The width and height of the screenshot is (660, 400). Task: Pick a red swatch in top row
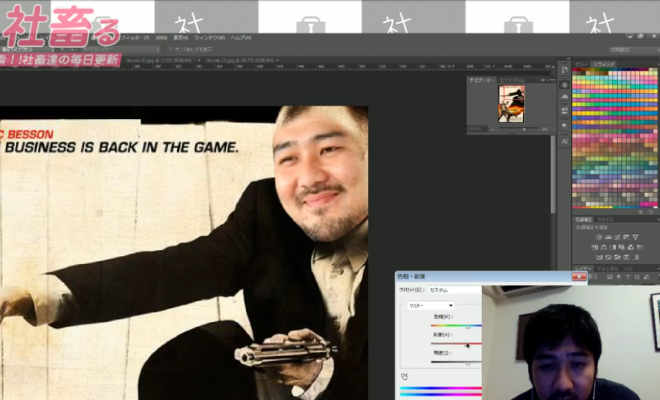(577, 70)
